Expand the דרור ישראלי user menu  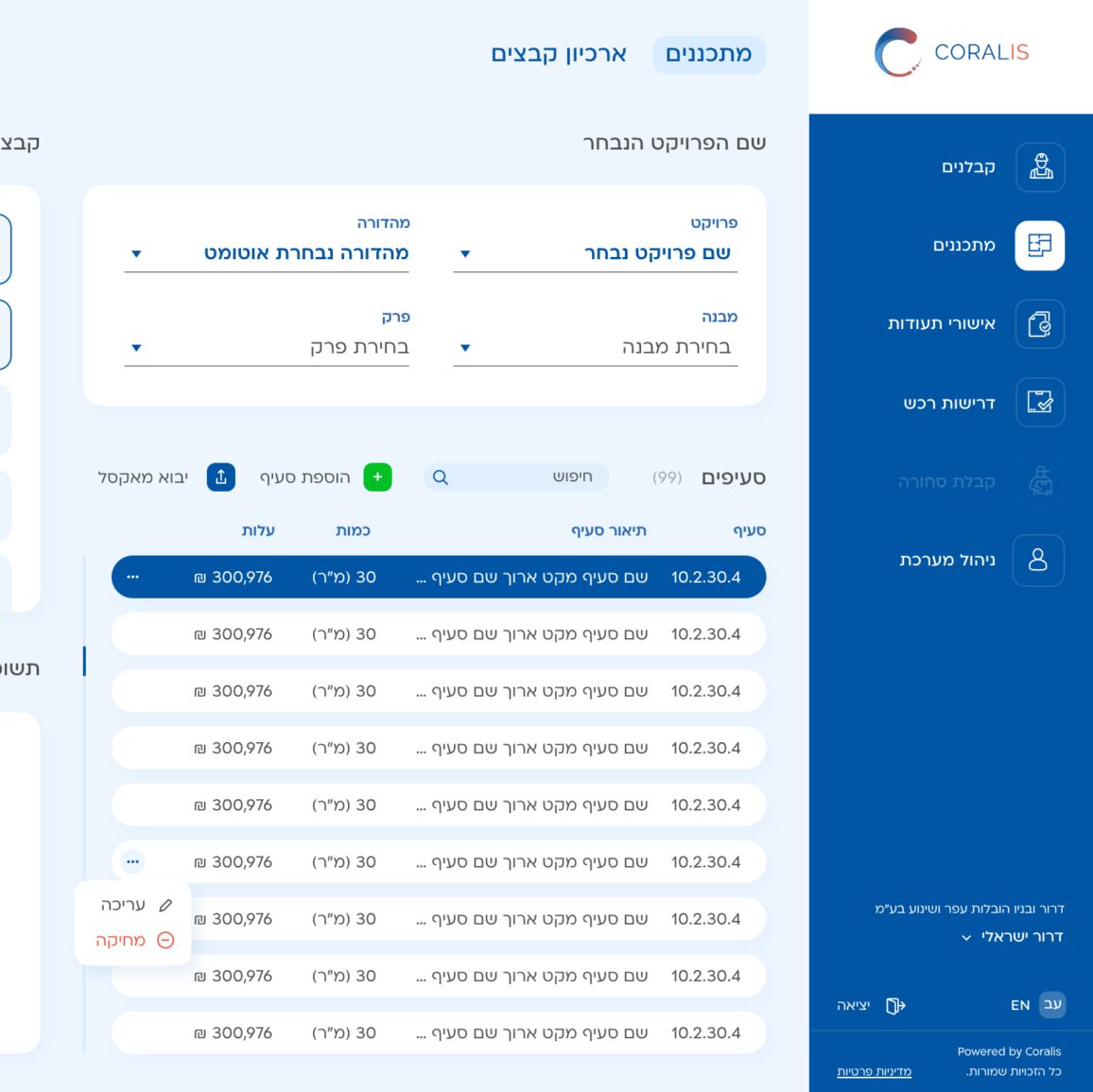pyautogui.click(x=1012, y=937)
